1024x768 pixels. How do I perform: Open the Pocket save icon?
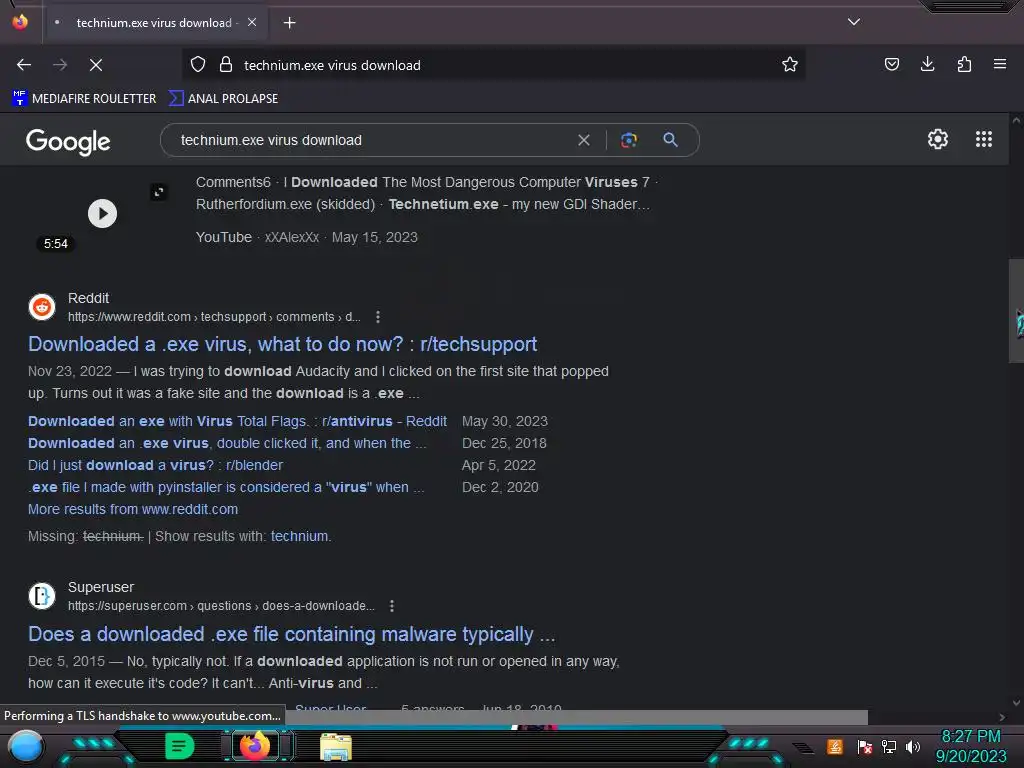click(891, 65)
